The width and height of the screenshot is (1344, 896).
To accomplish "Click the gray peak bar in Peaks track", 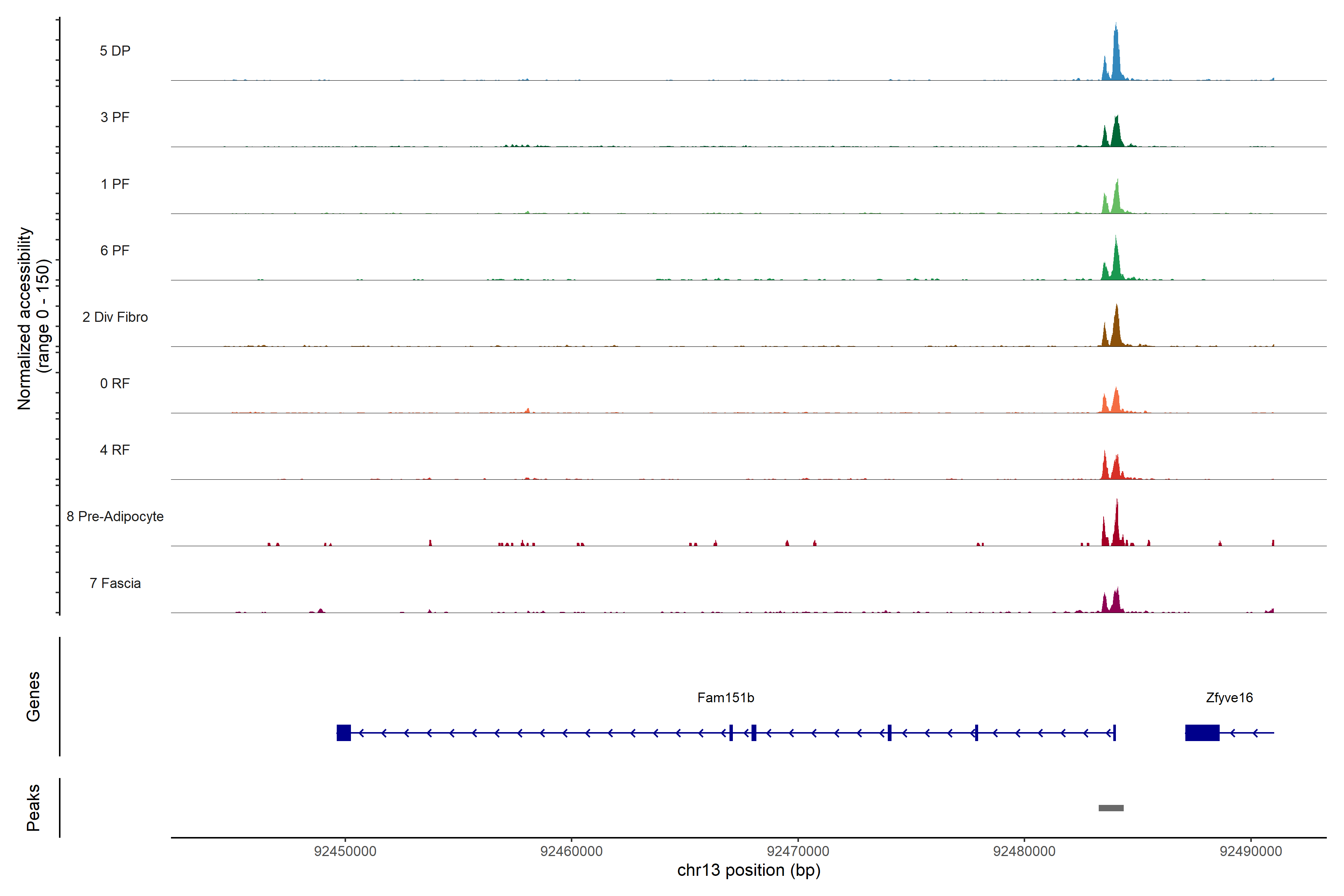I will click(1111, 808).
